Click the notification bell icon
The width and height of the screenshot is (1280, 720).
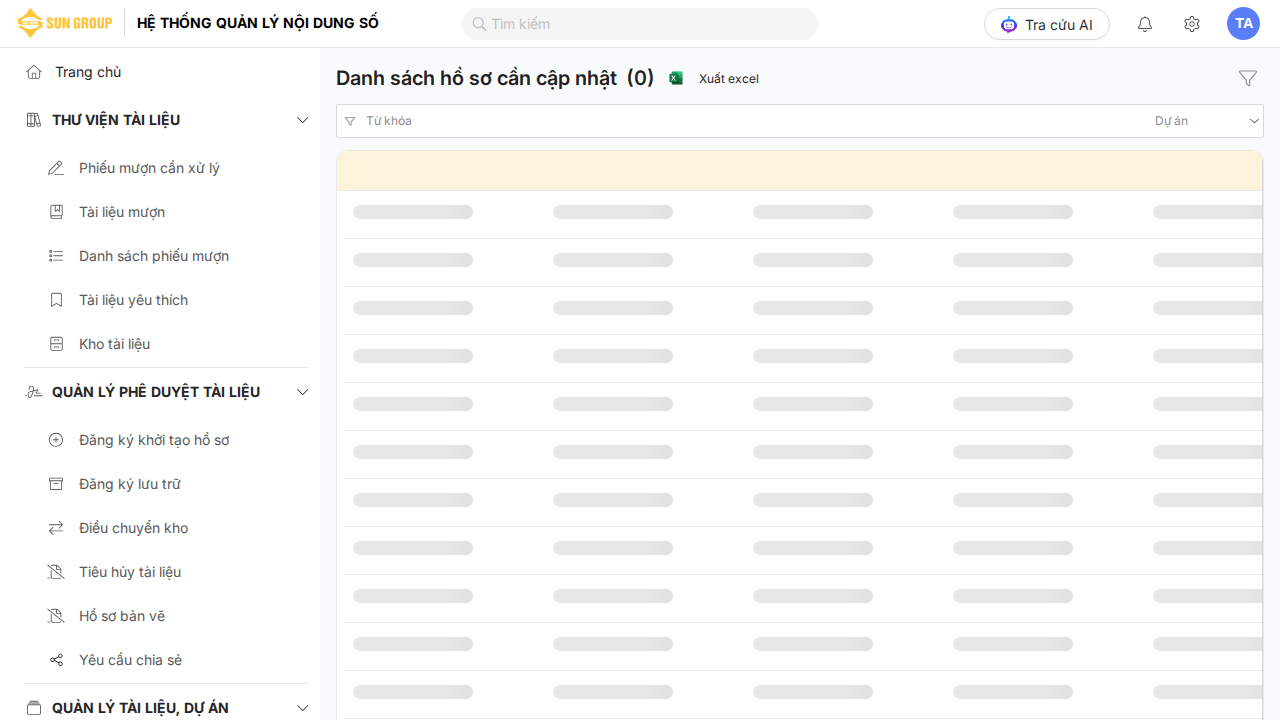tap(1145, 24)
